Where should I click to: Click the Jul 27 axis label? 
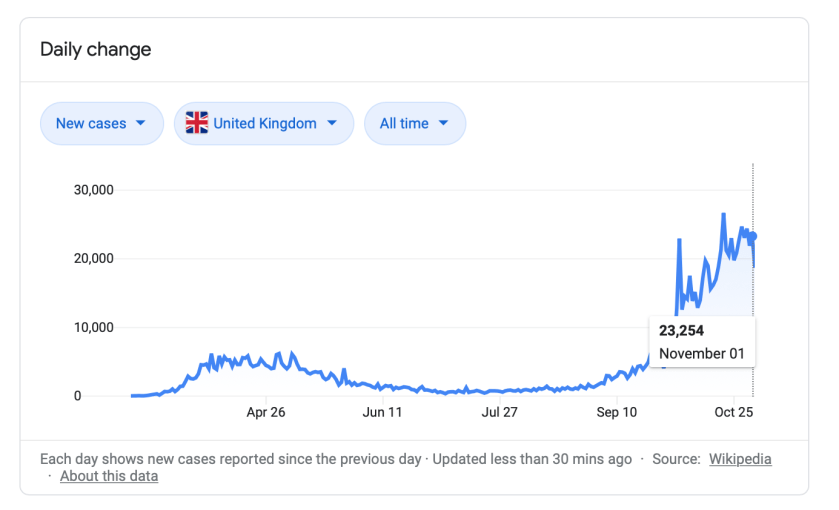point(499,412)
